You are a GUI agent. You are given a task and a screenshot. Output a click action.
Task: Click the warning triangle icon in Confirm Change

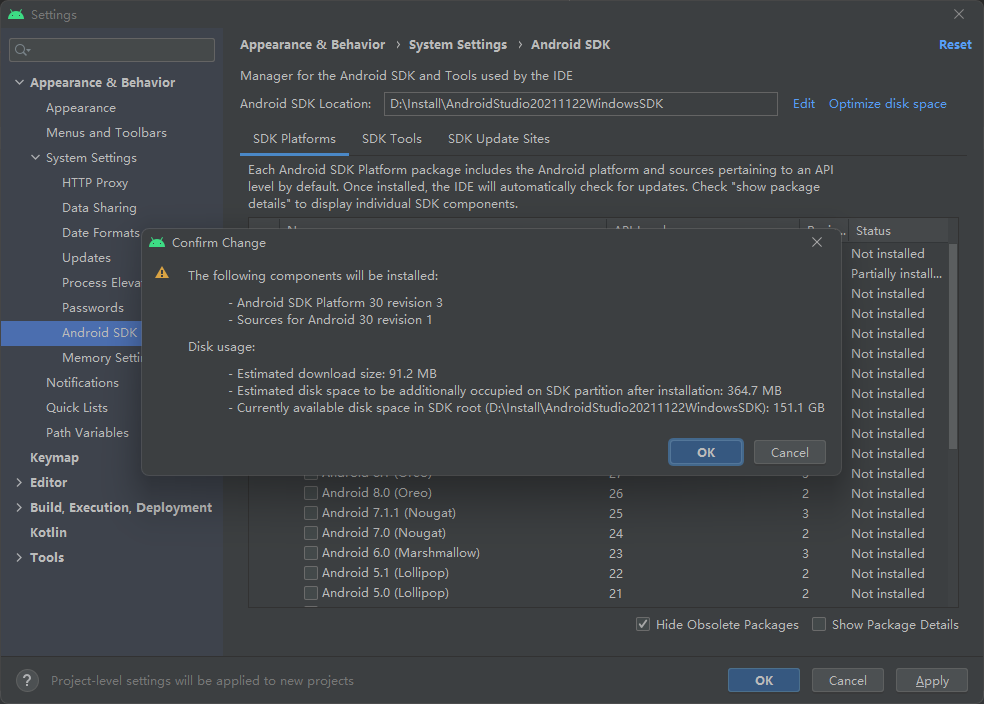click(162, 273)
